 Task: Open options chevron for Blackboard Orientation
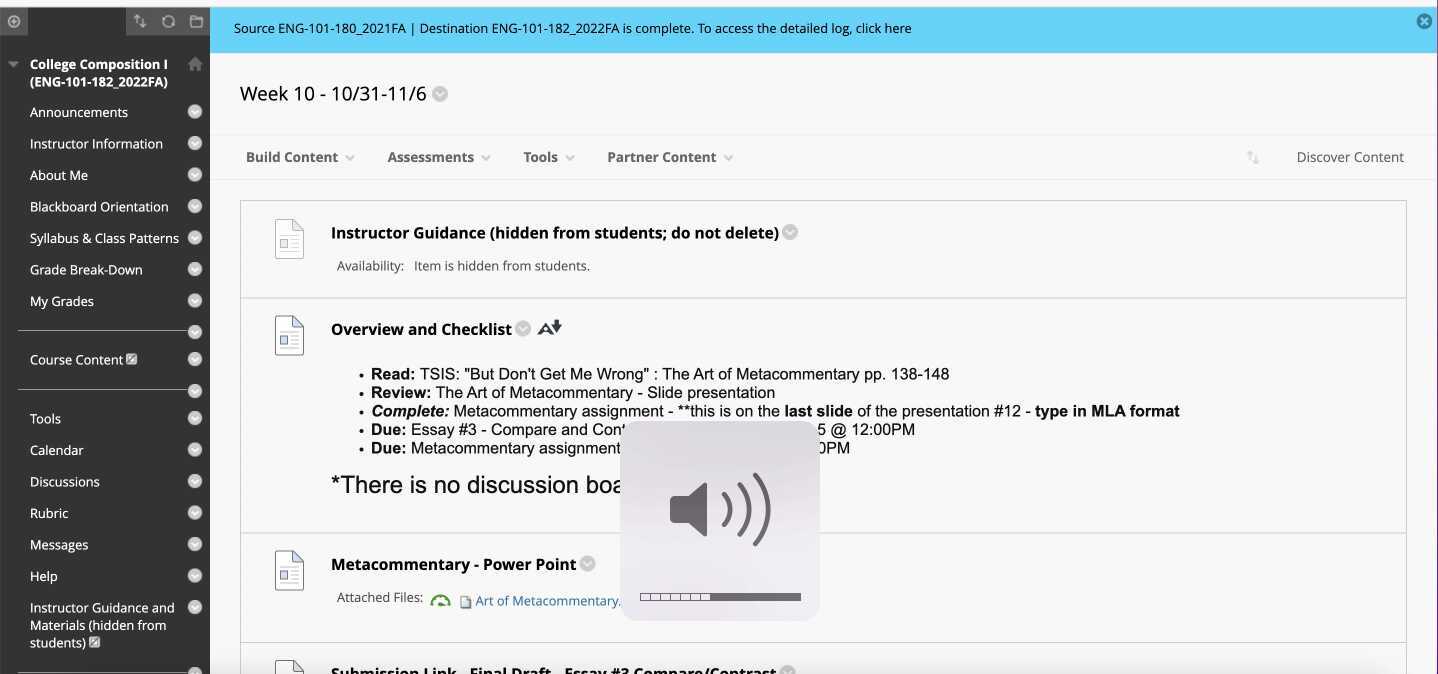(x=195, y=207)
